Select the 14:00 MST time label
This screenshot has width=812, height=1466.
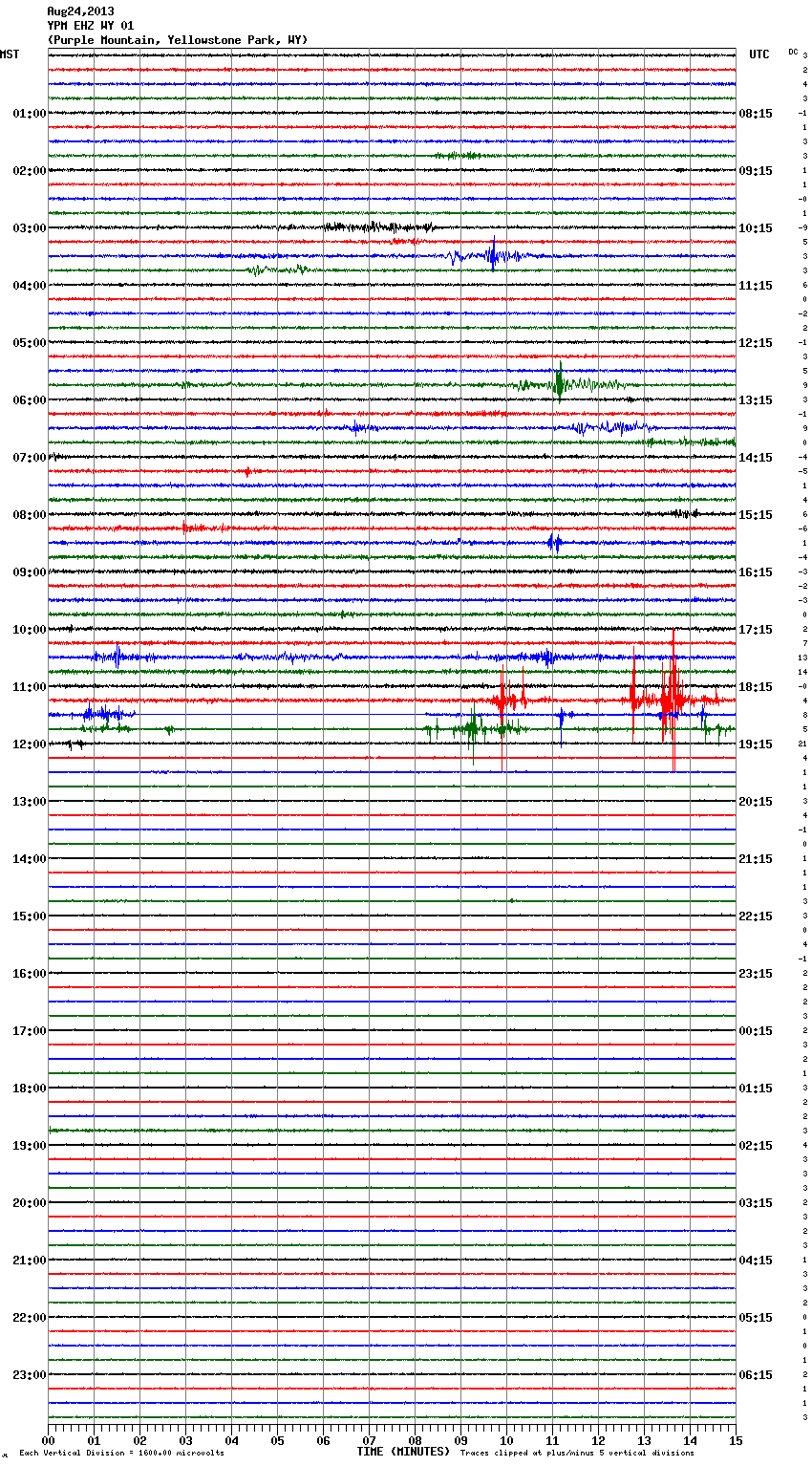click(x=30, y=859)
